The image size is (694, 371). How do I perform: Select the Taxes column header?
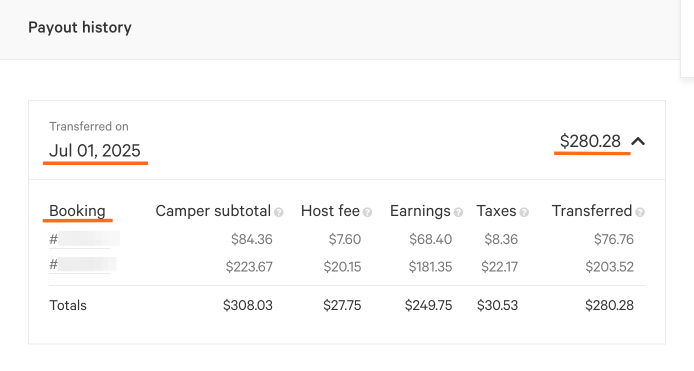(496, 211)
